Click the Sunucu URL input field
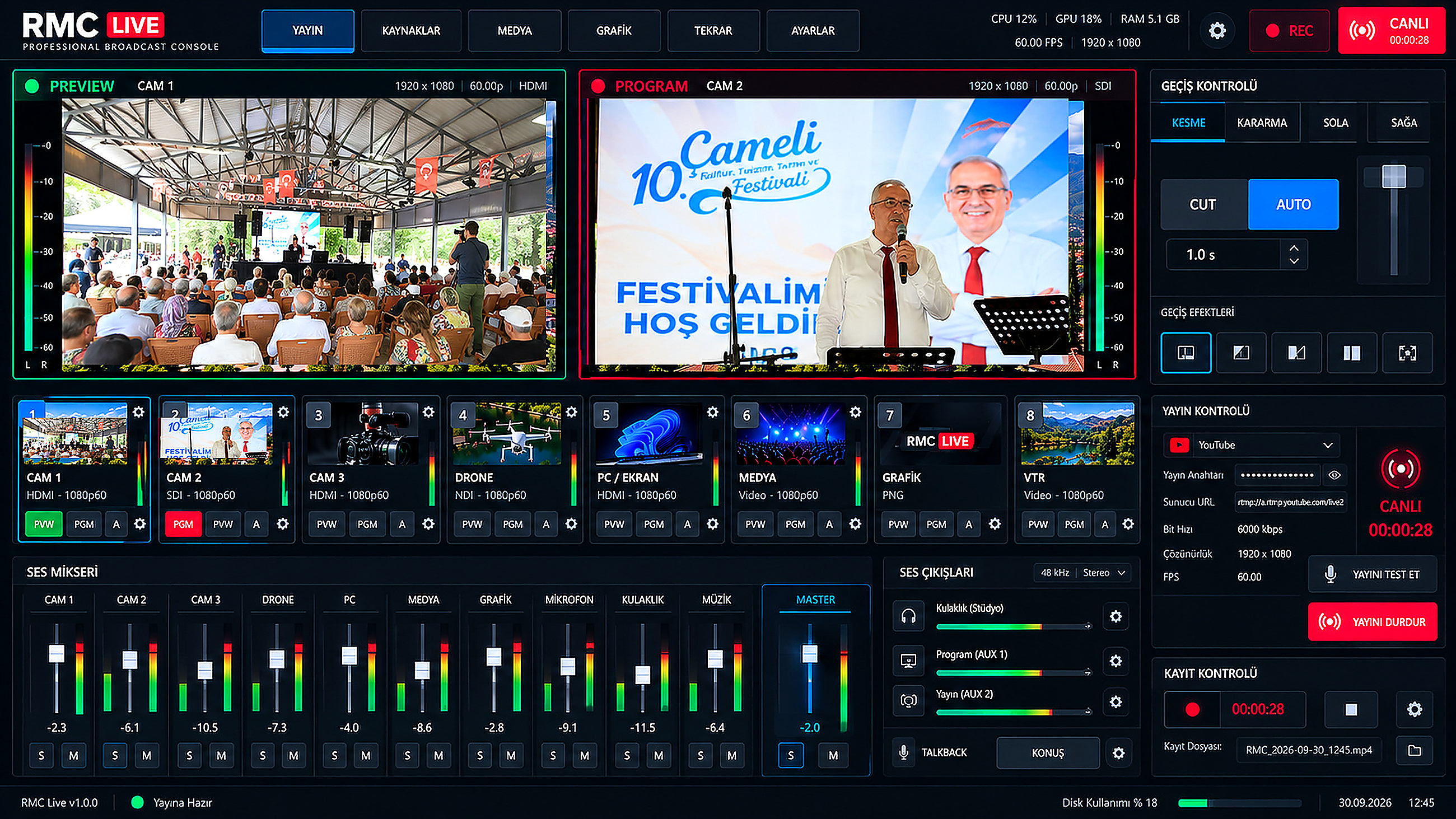Viewport: 1456px width, 819px height. click(x=1290, y=503)
